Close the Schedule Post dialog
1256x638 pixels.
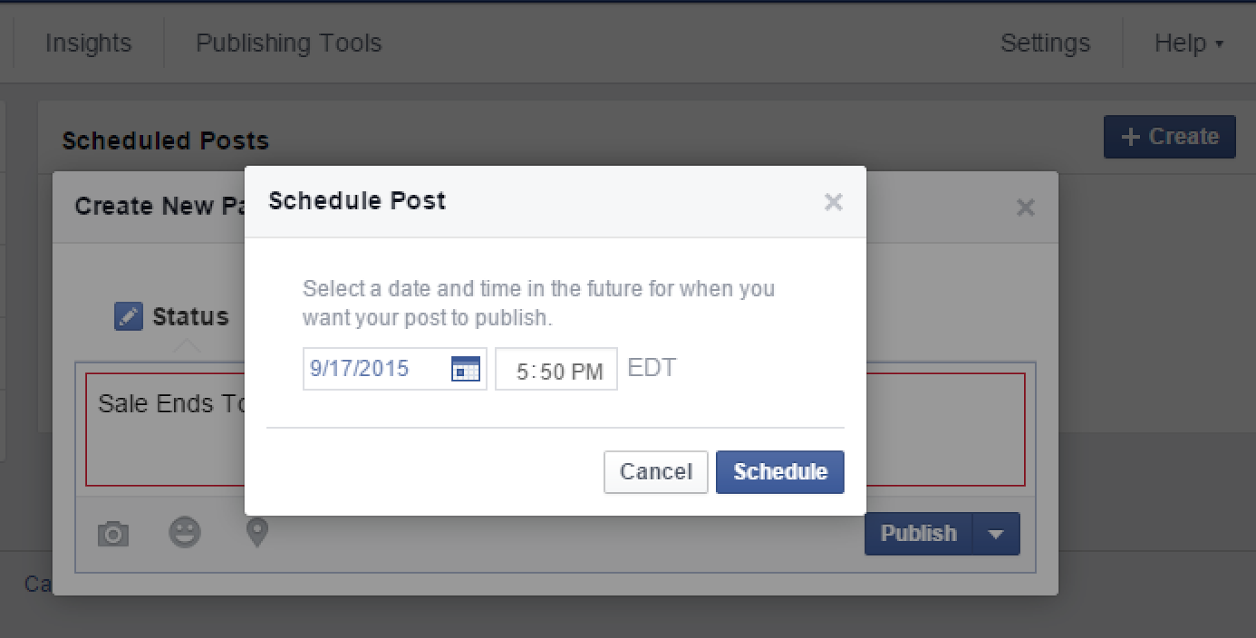tap(833, 202)
